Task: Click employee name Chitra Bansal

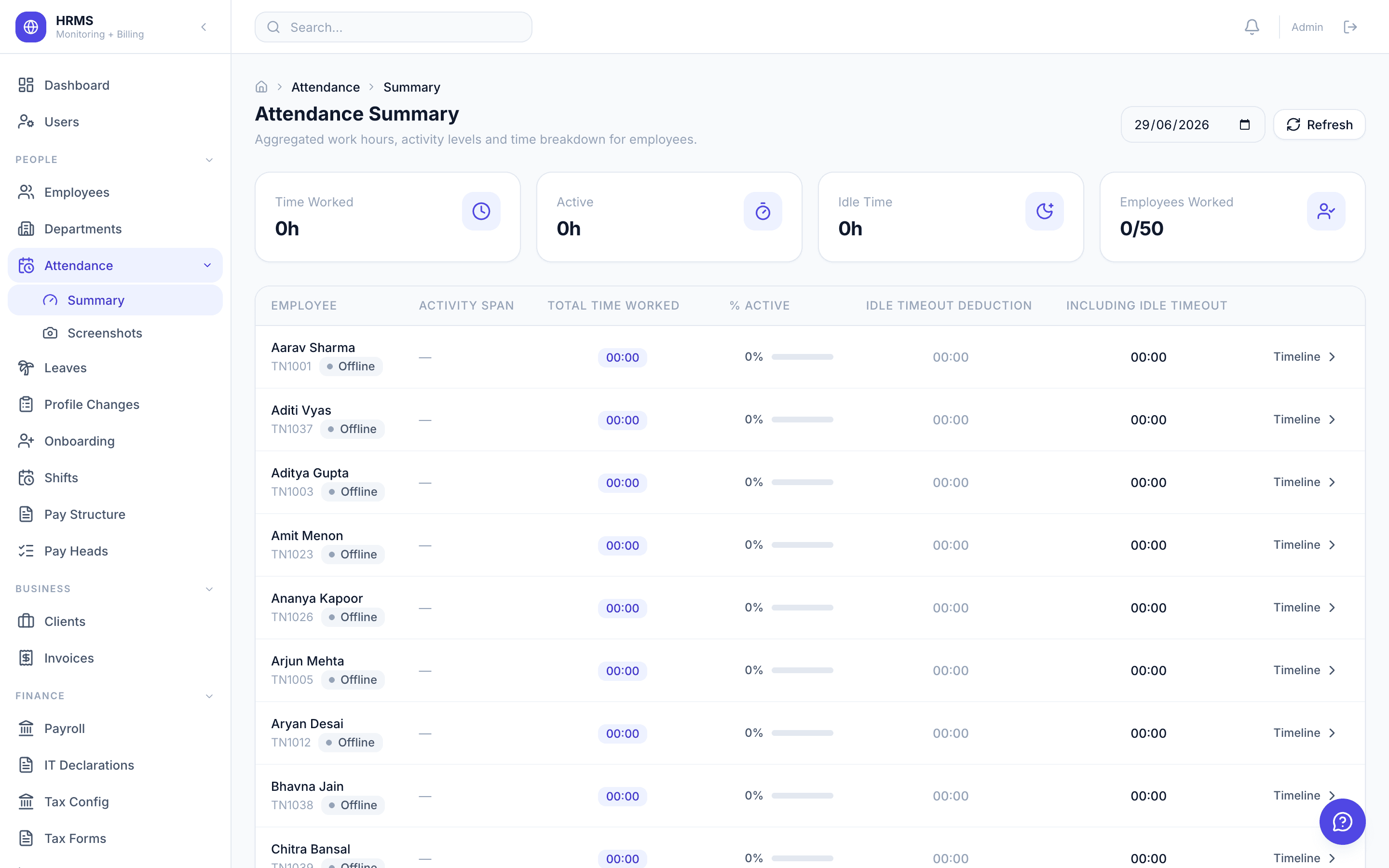Action: pos(311,849)
